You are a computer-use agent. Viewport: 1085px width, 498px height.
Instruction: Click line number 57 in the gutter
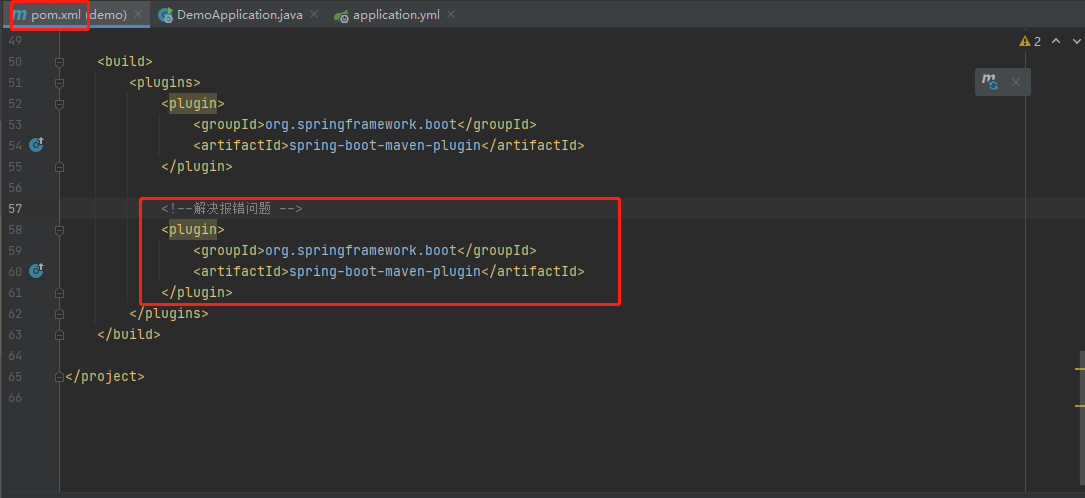(x=15, y=208)
